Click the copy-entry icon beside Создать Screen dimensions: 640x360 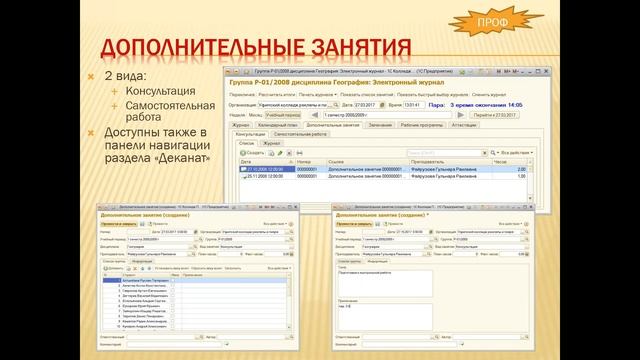(271, 153)
